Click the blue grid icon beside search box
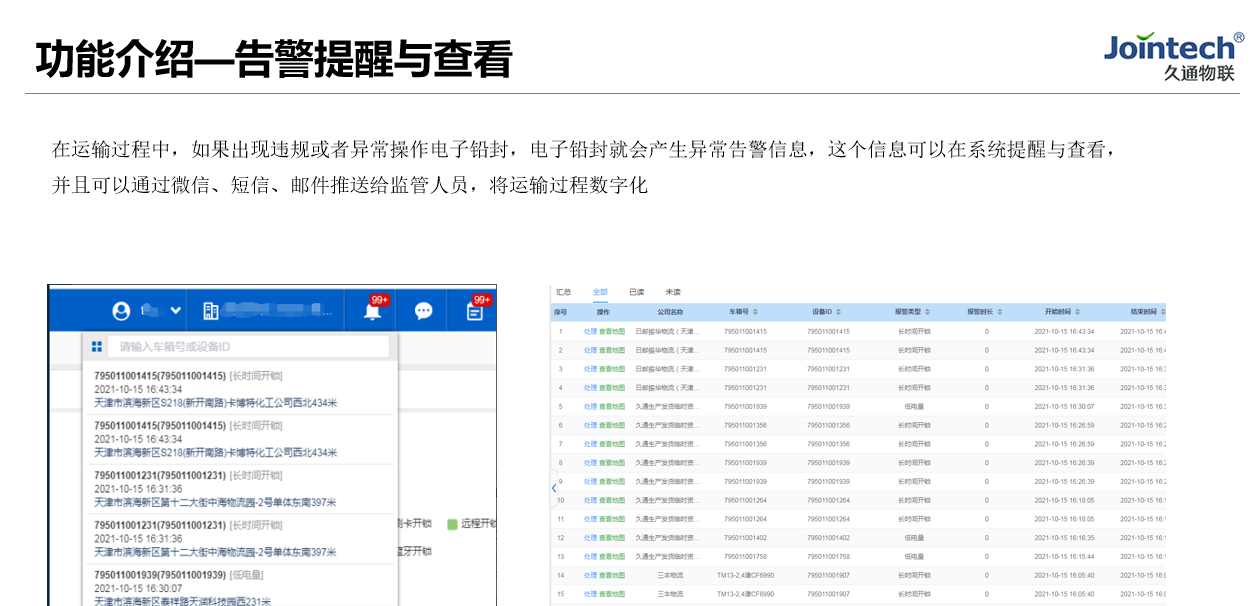Image resolution: width=1258 pixels, height=606 pixels. click(x=97, y=347)
